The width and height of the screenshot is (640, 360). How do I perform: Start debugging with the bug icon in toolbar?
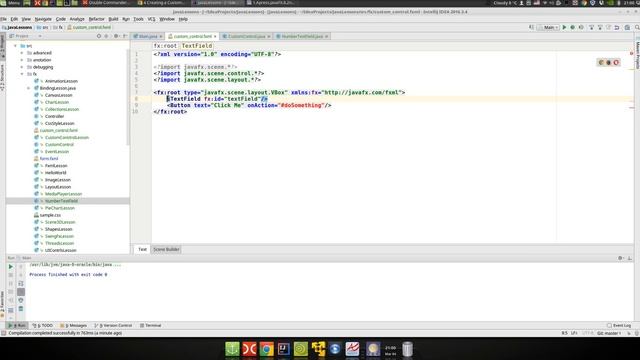[x=573, y=27]
